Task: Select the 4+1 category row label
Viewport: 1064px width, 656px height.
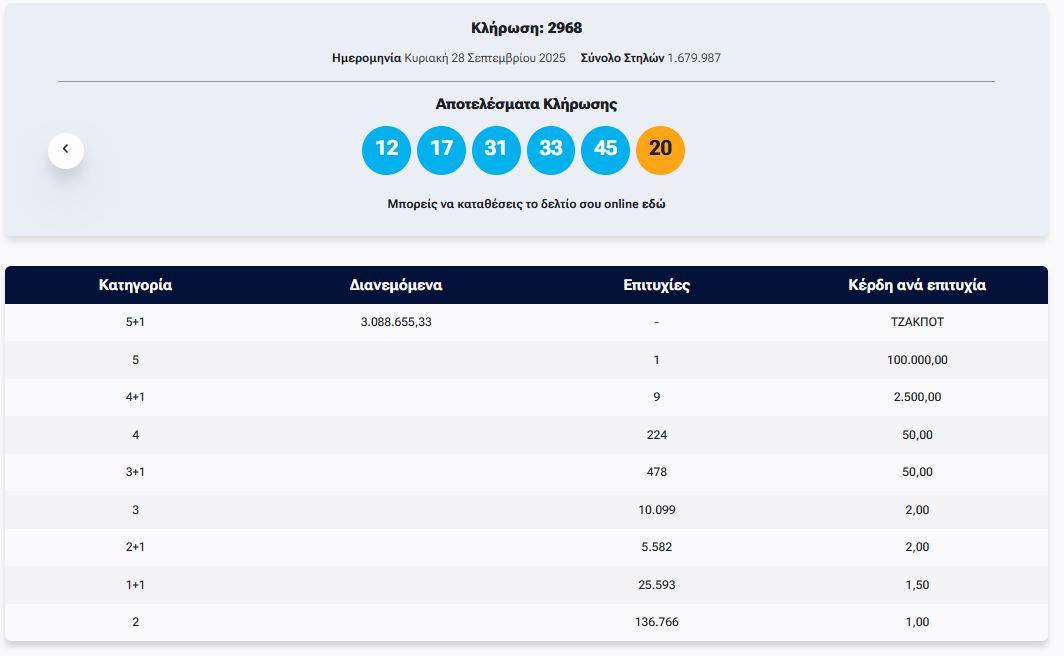Action: [135, 397]
